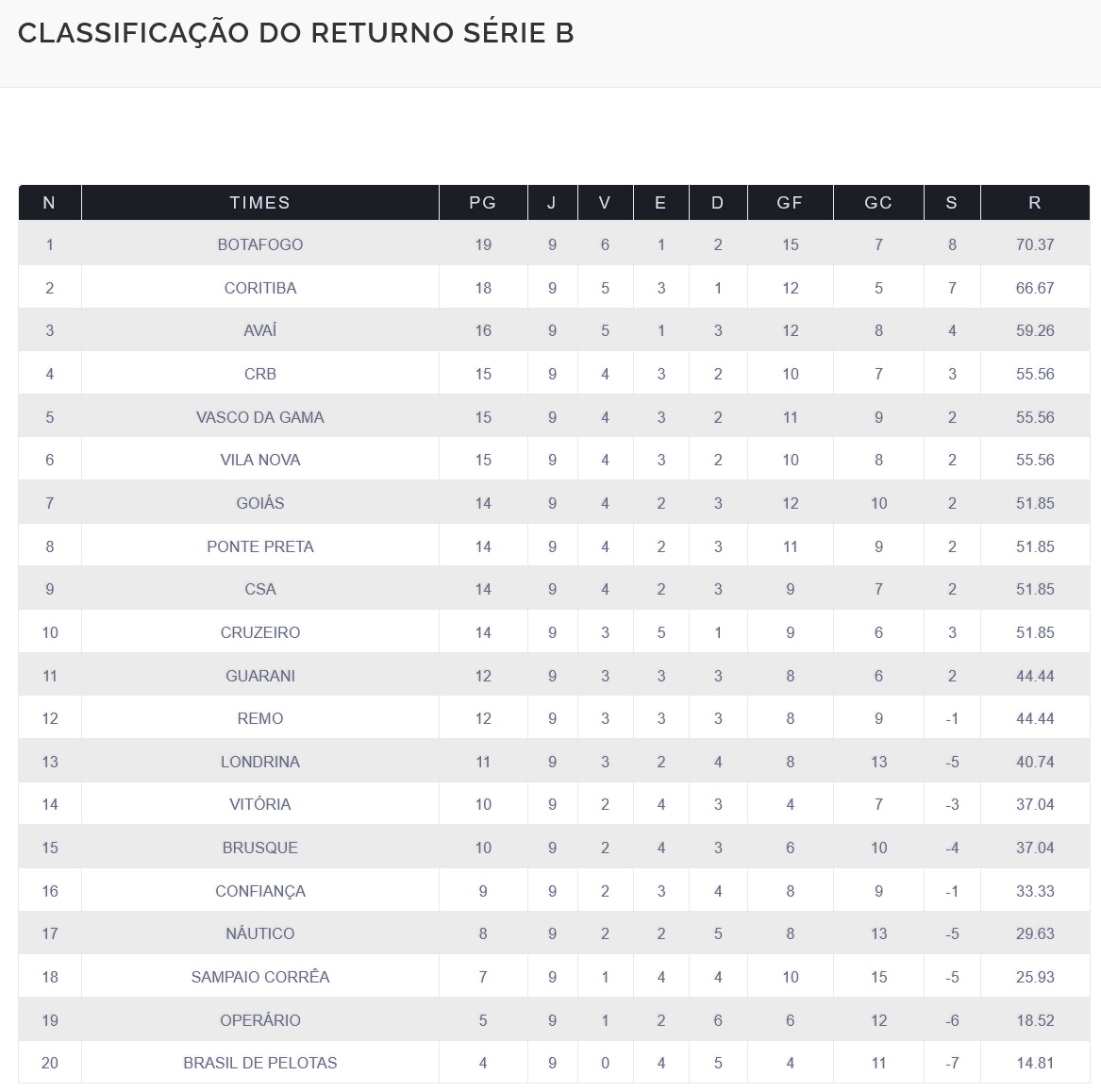
Task: Click the N column header
Action: pyautogui.click(x=49, y=203)
